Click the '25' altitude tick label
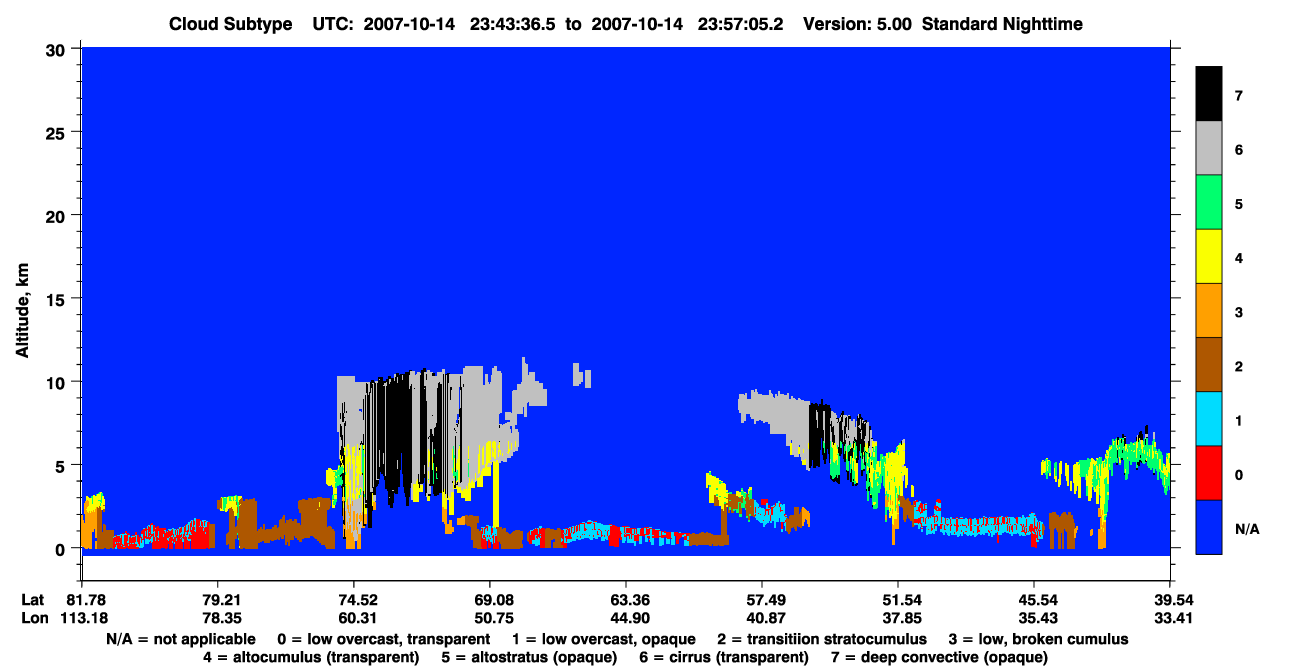 pyautogui.click(x=58, y=132)
